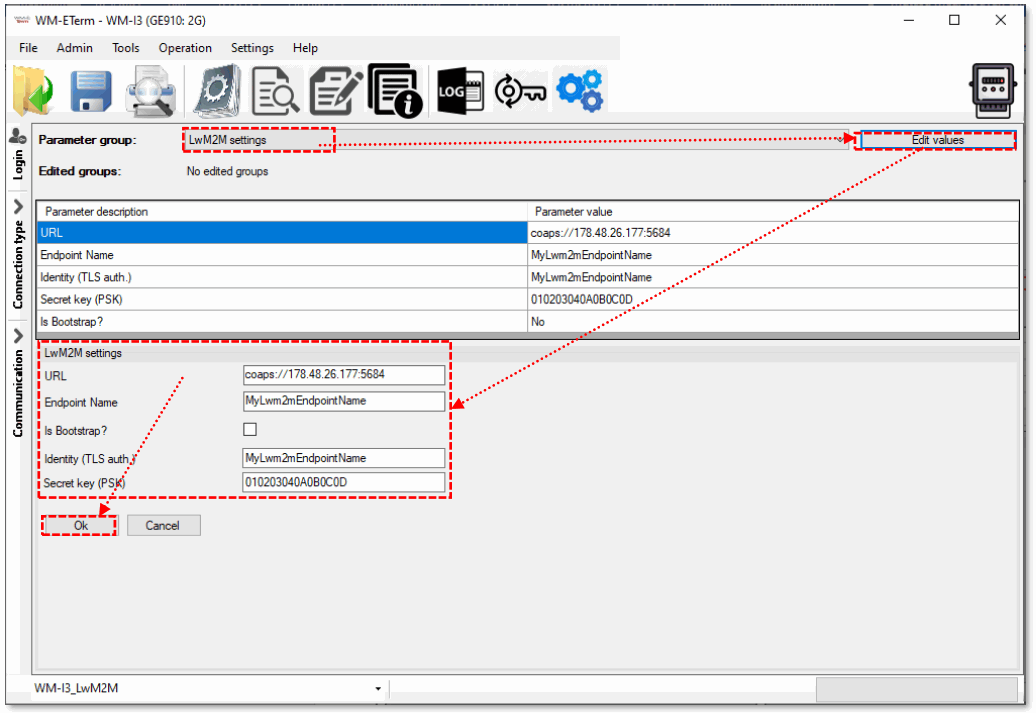Open the Operation menu
The width and height of the screenshot is (1036, 713).
coord(185,47)
